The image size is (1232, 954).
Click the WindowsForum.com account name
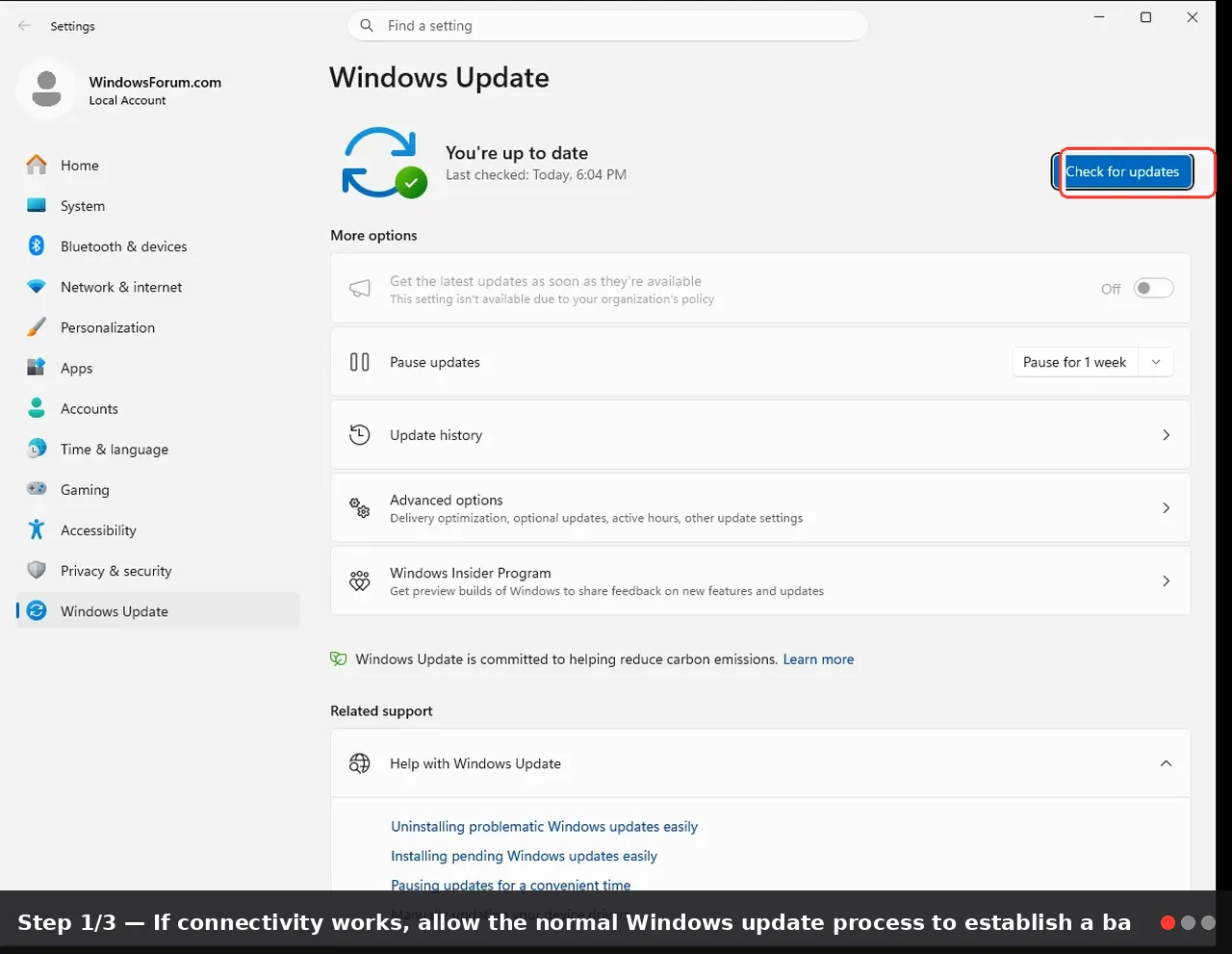point(155,82)
